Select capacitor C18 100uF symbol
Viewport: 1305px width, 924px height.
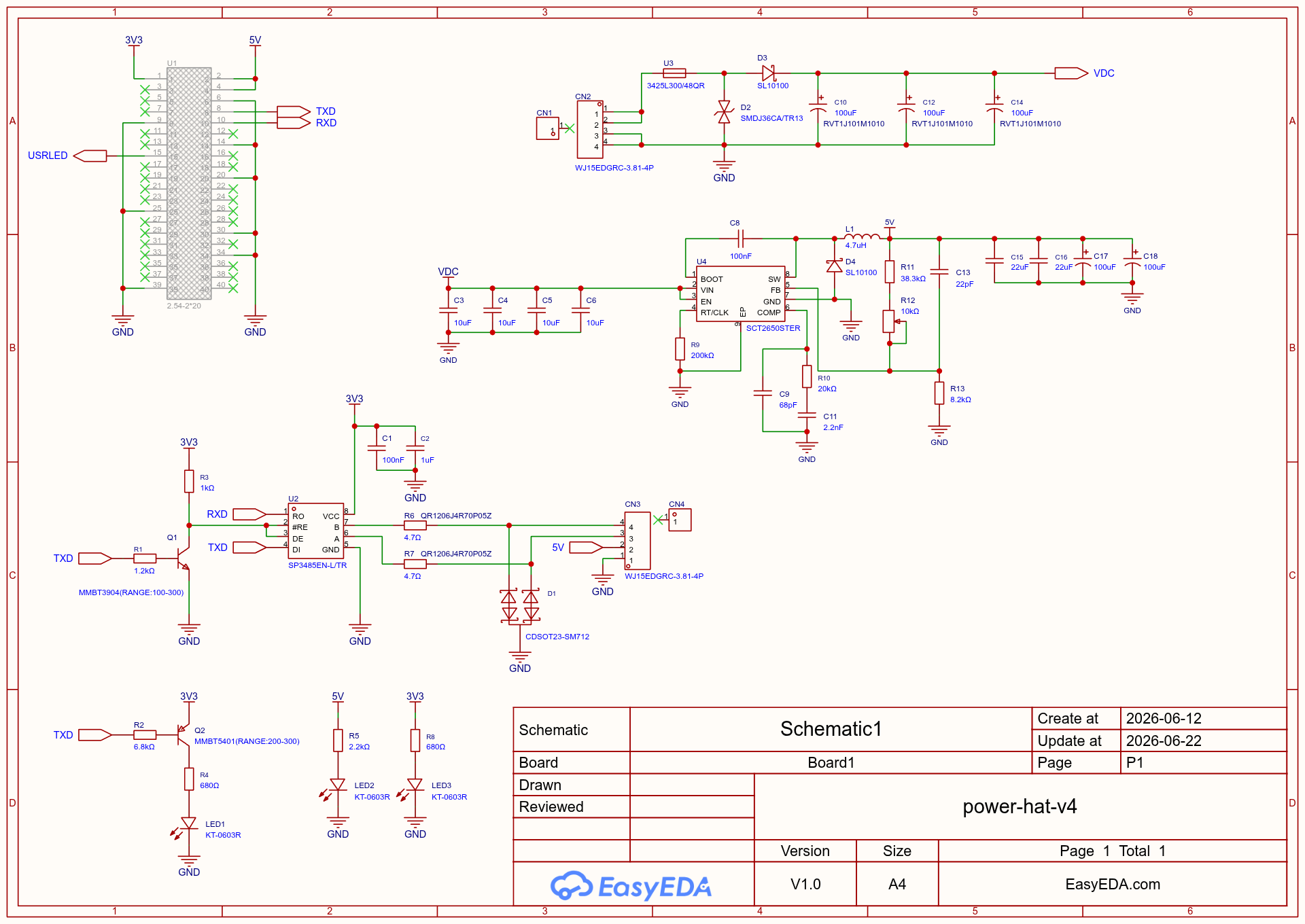(1132, 261)
